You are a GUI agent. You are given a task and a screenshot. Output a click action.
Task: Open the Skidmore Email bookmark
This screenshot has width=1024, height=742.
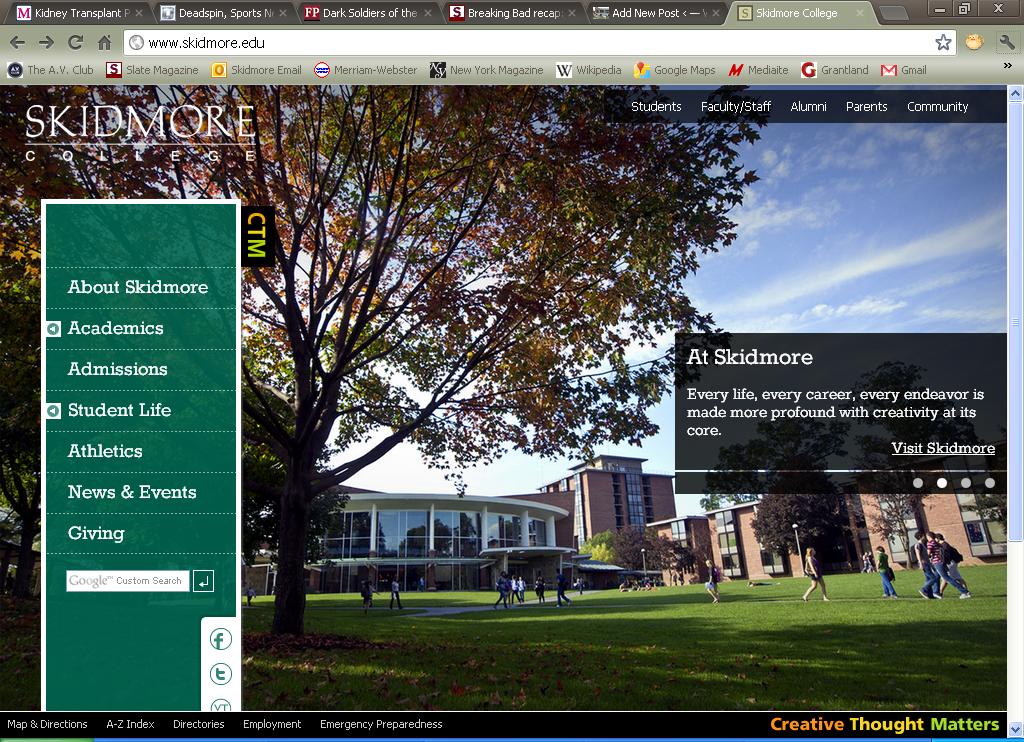[x=257, y=70]
